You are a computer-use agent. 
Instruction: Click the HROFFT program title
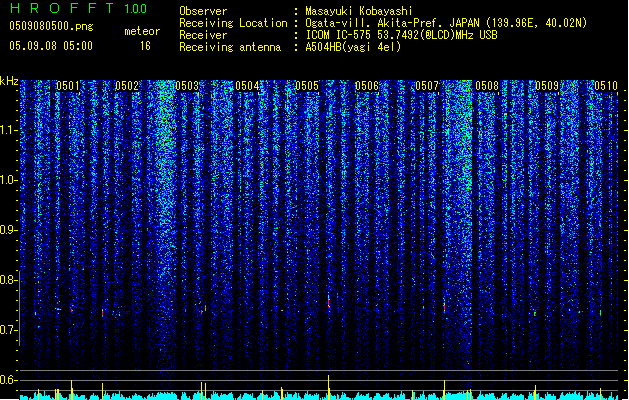(63, 8)
